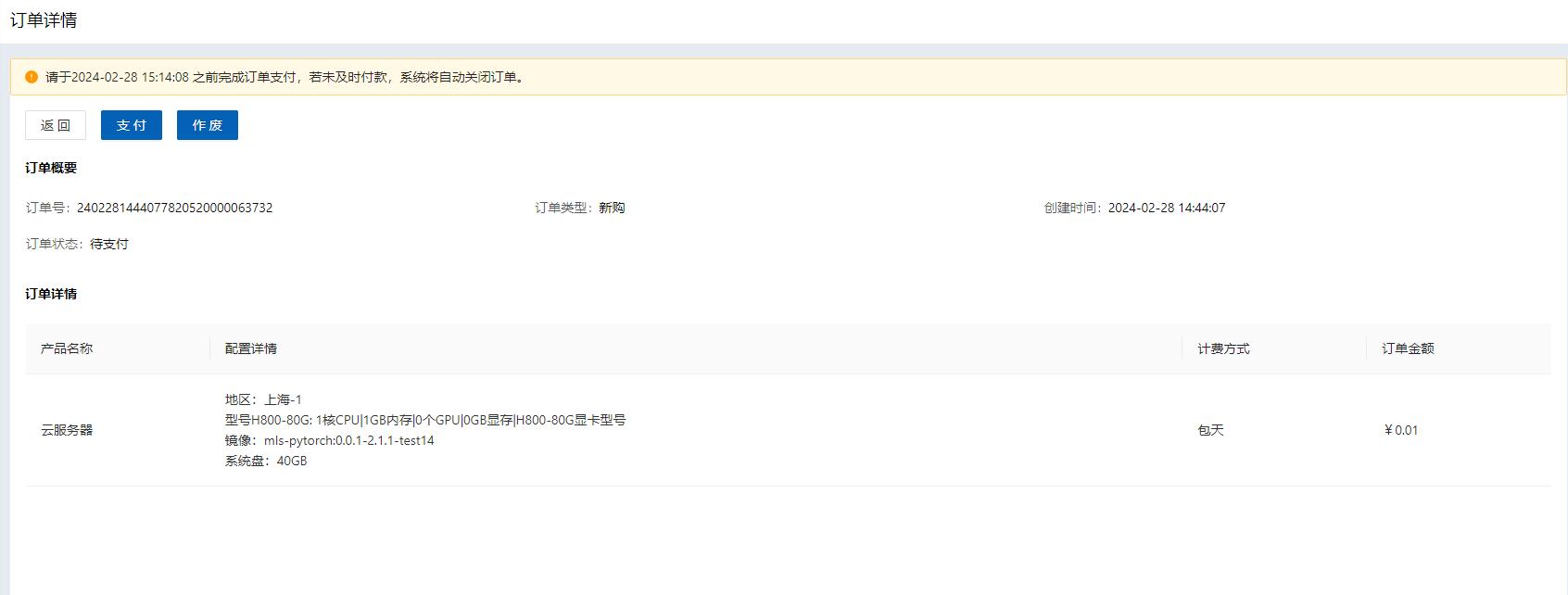The width and height of the screenshot is (1568, 595).
Task: Click the payment deadline notice text
Action: pos(285,77)
